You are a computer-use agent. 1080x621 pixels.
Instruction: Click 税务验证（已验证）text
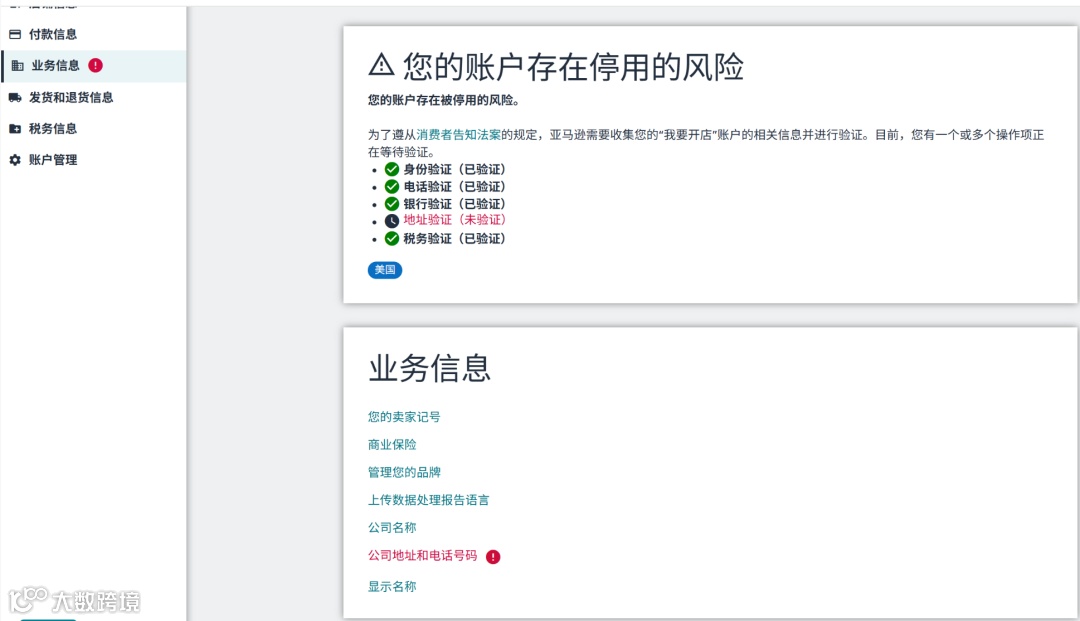(455, 239)
